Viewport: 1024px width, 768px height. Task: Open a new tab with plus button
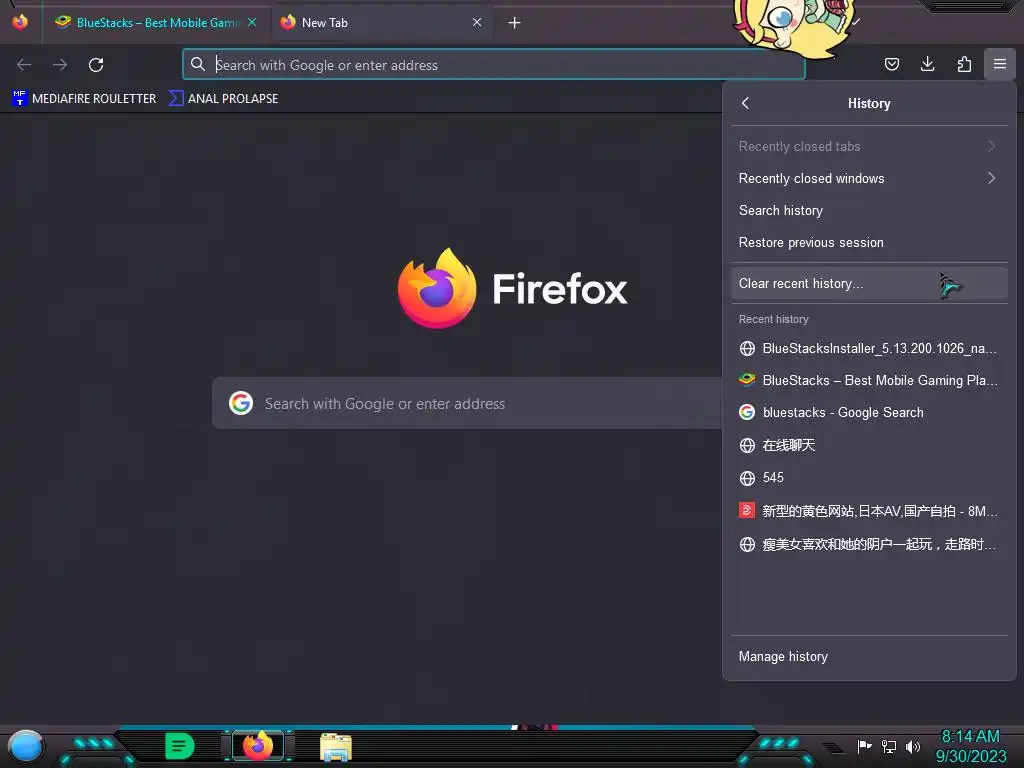[515, 23]
